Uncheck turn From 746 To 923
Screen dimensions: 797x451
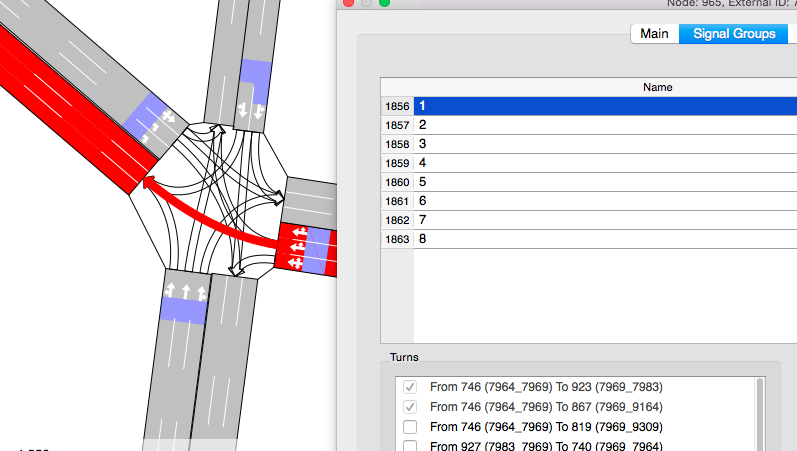pyautogui.click(x=409, y=386)
